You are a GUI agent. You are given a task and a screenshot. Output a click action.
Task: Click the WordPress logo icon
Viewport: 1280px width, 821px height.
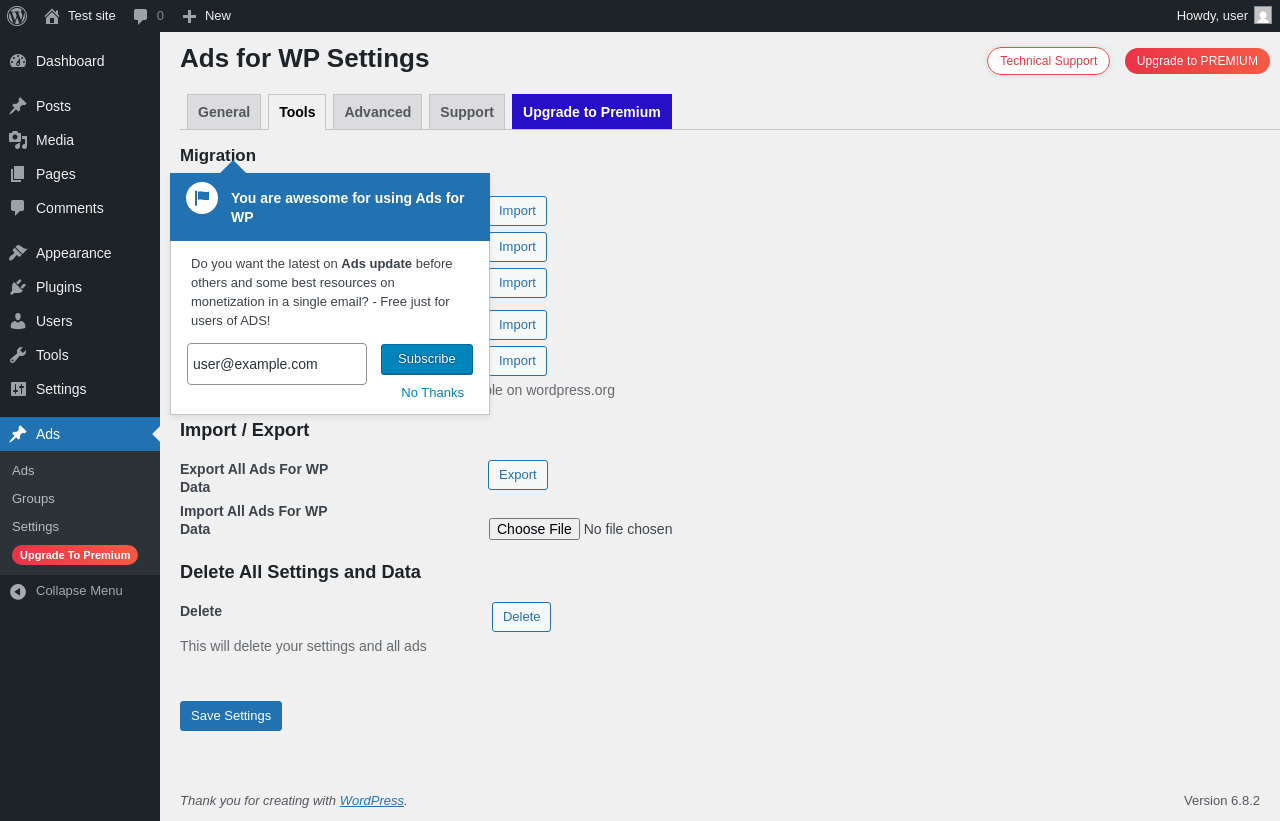[x=17, y=16]
